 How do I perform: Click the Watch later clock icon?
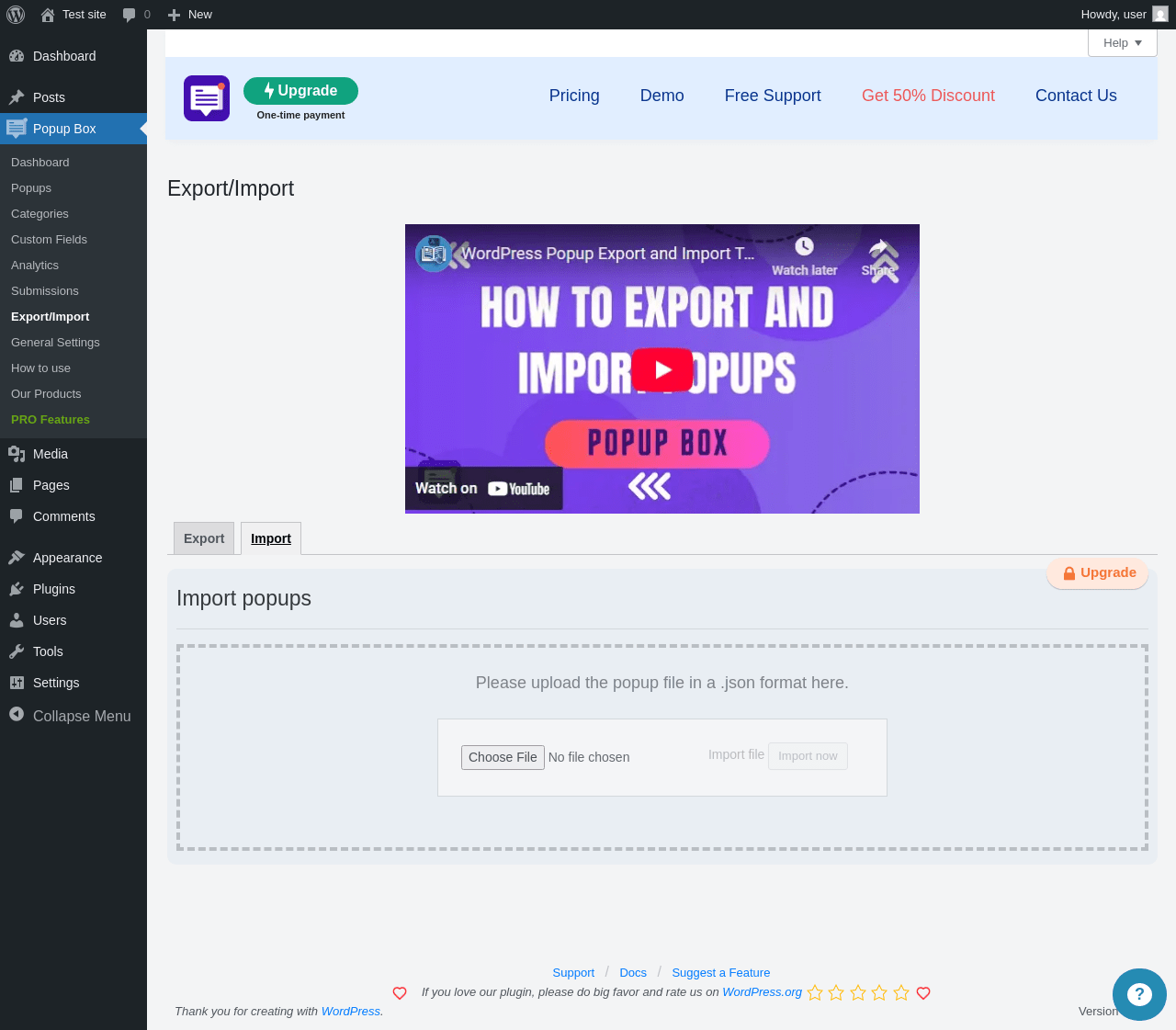coord(804,246)
